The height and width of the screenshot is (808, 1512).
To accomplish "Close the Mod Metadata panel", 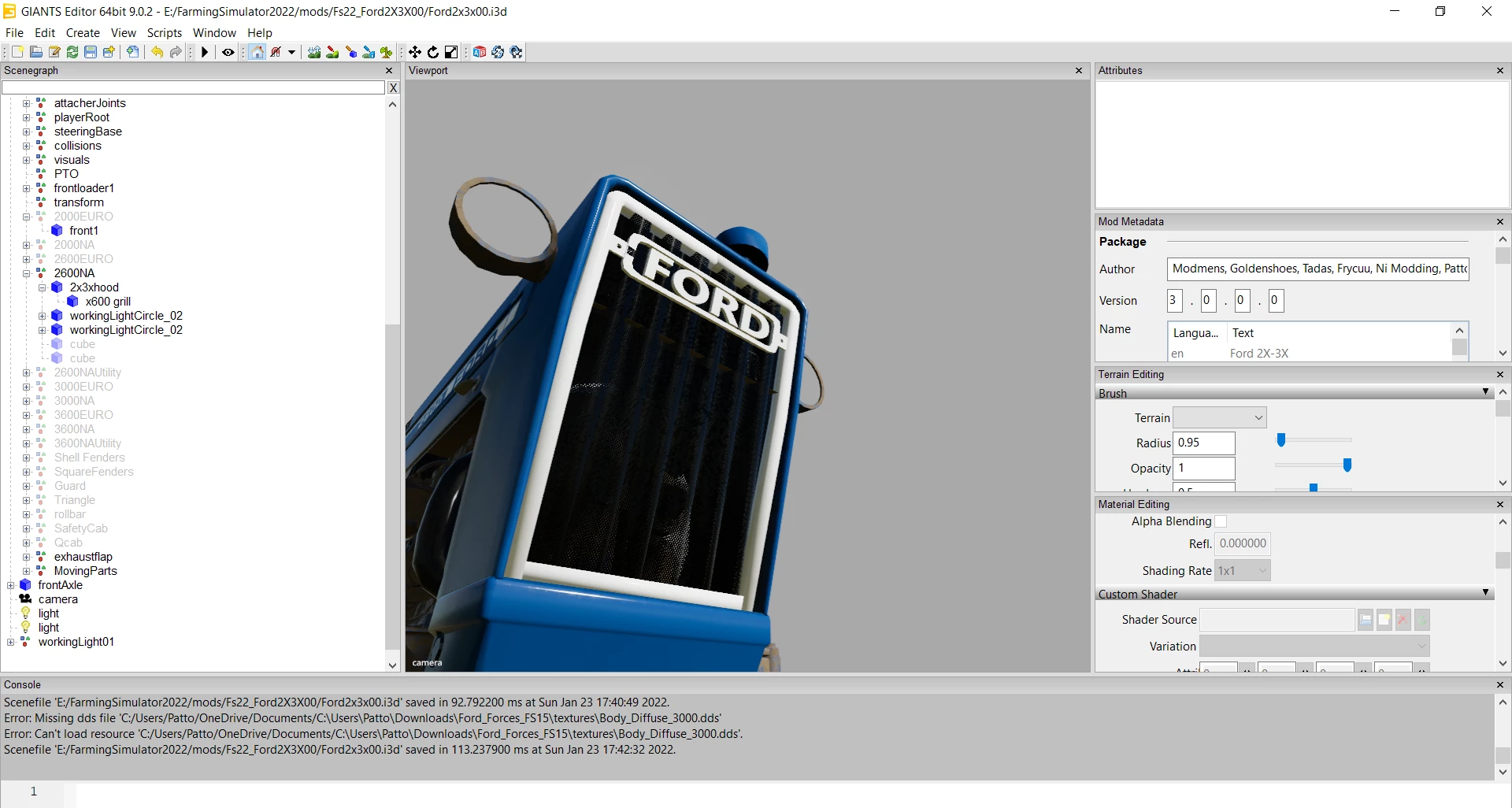I will 1499,221.
